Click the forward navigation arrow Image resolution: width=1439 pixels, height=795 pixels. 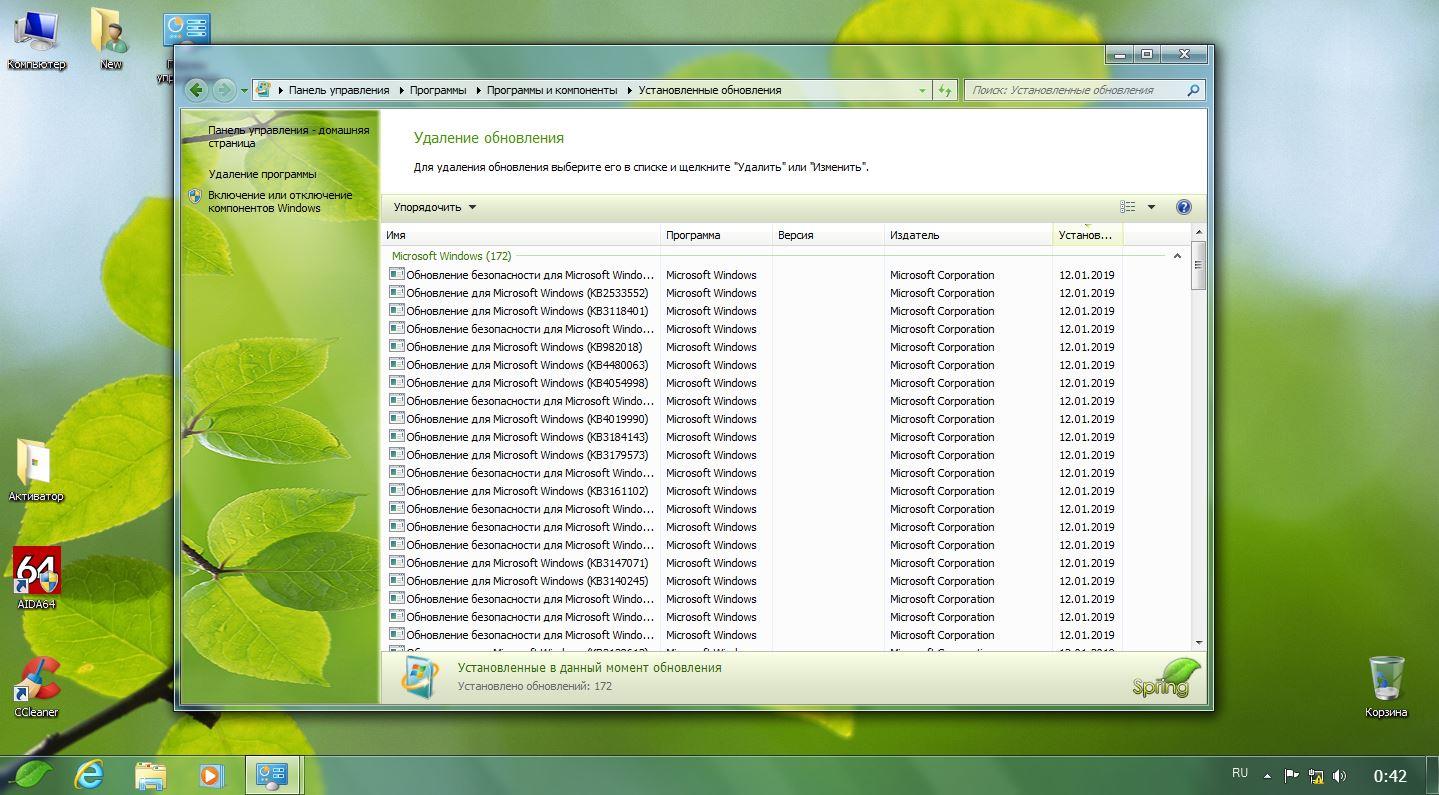tap(224, 90)
